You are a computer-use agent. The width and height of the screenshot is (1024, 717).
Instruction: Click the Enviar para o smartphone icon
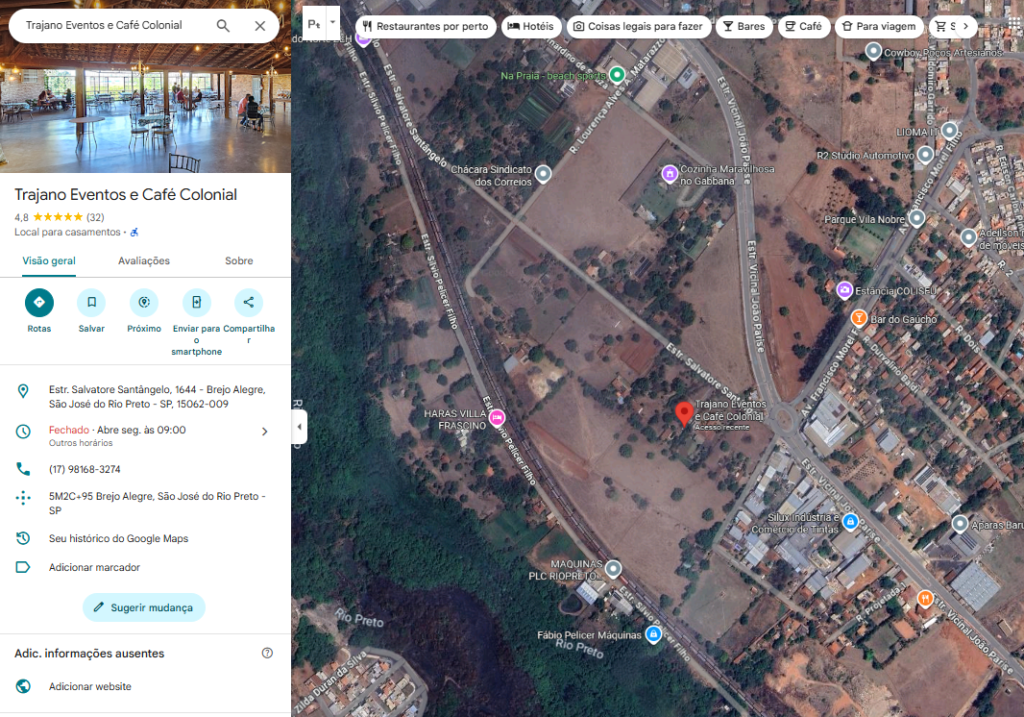[196, 302]
